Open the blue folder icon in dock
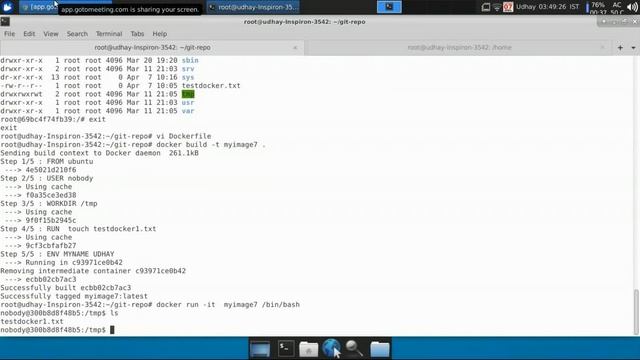This screenshot has height=360, width=640. [380, 349]
